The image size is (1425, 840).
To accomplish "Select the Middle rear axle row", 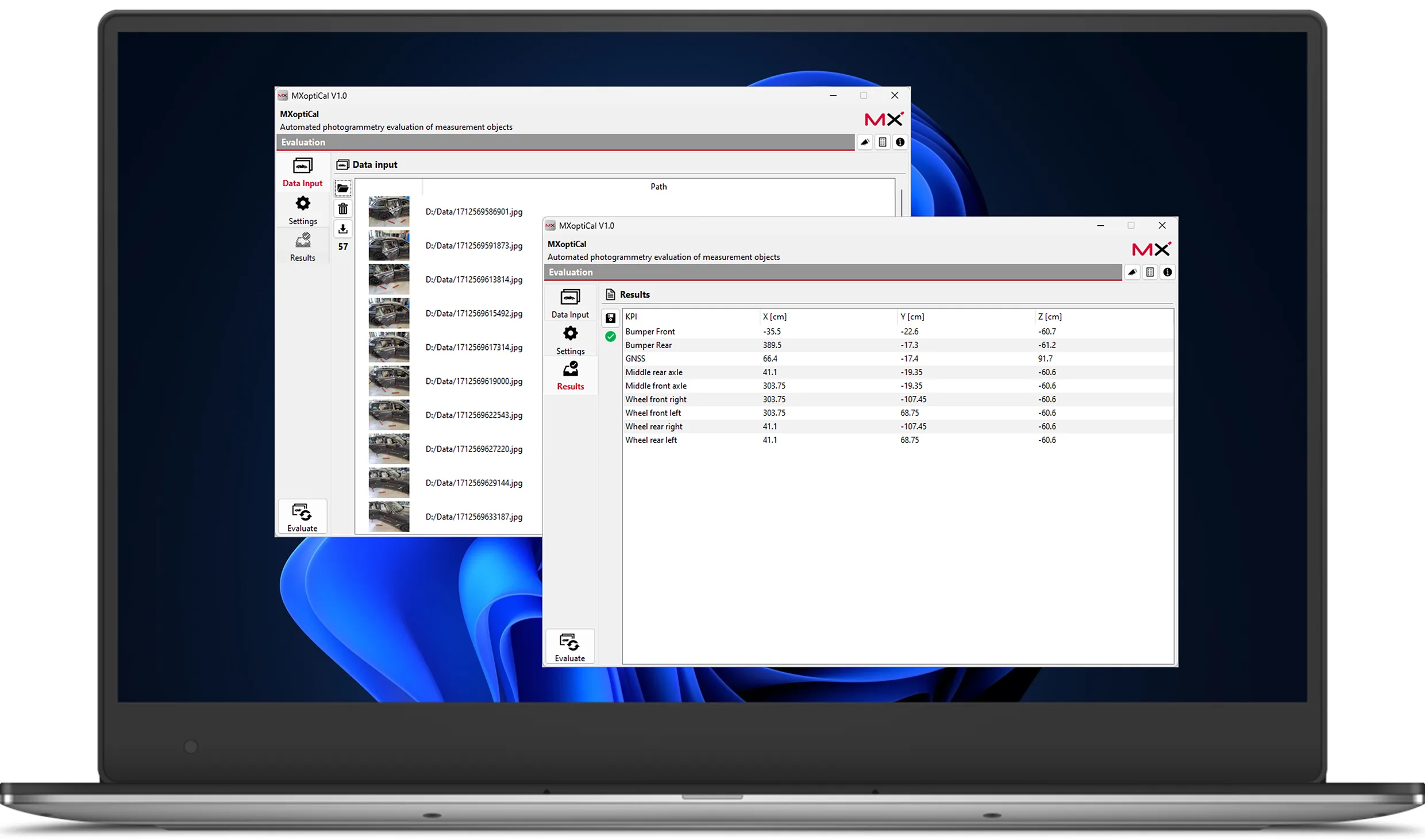I will [898, 372].
